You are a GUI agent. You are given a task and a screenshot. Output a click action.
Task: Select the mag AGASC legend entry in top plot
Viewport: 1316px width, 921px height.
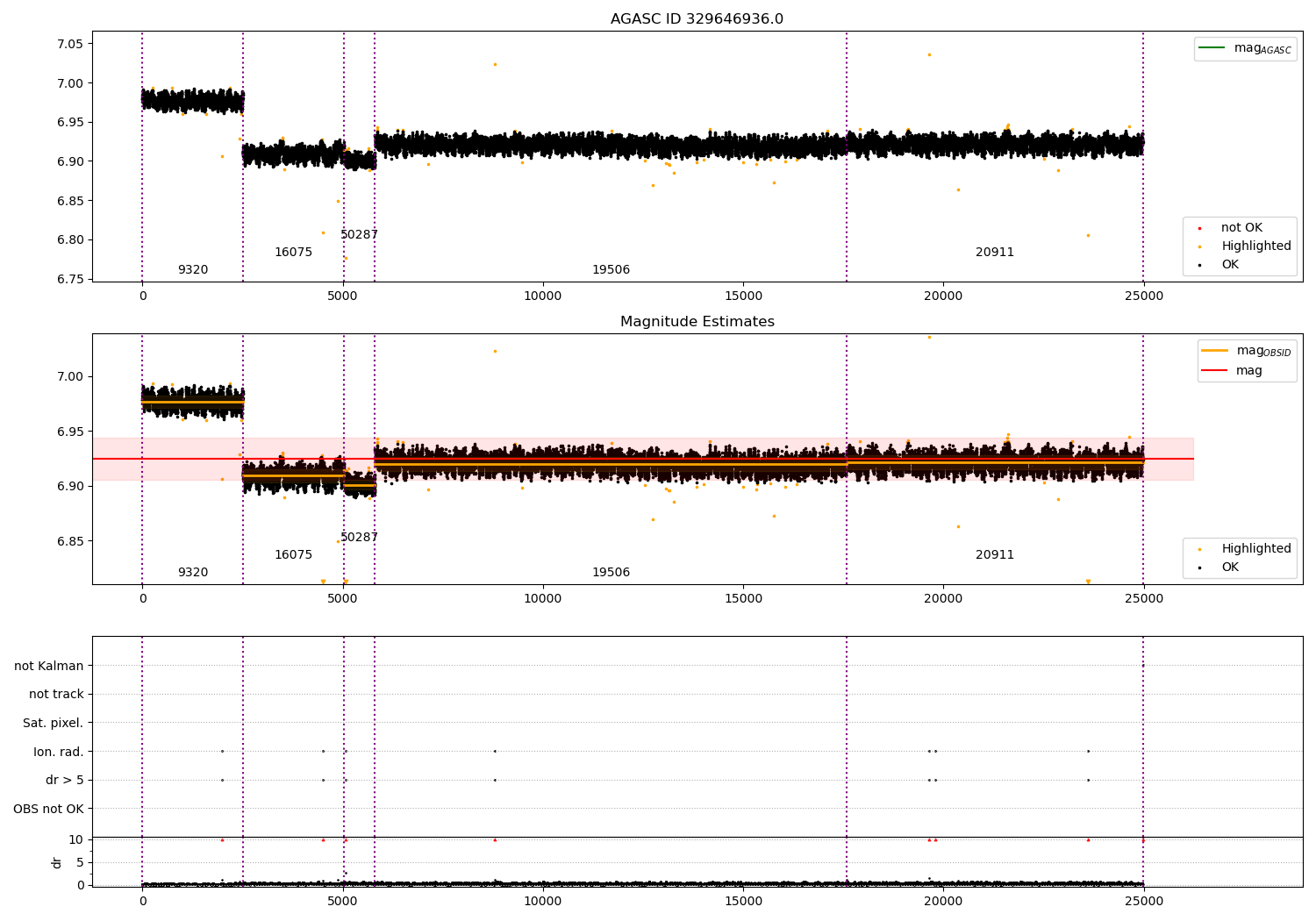coord(1245,48)
